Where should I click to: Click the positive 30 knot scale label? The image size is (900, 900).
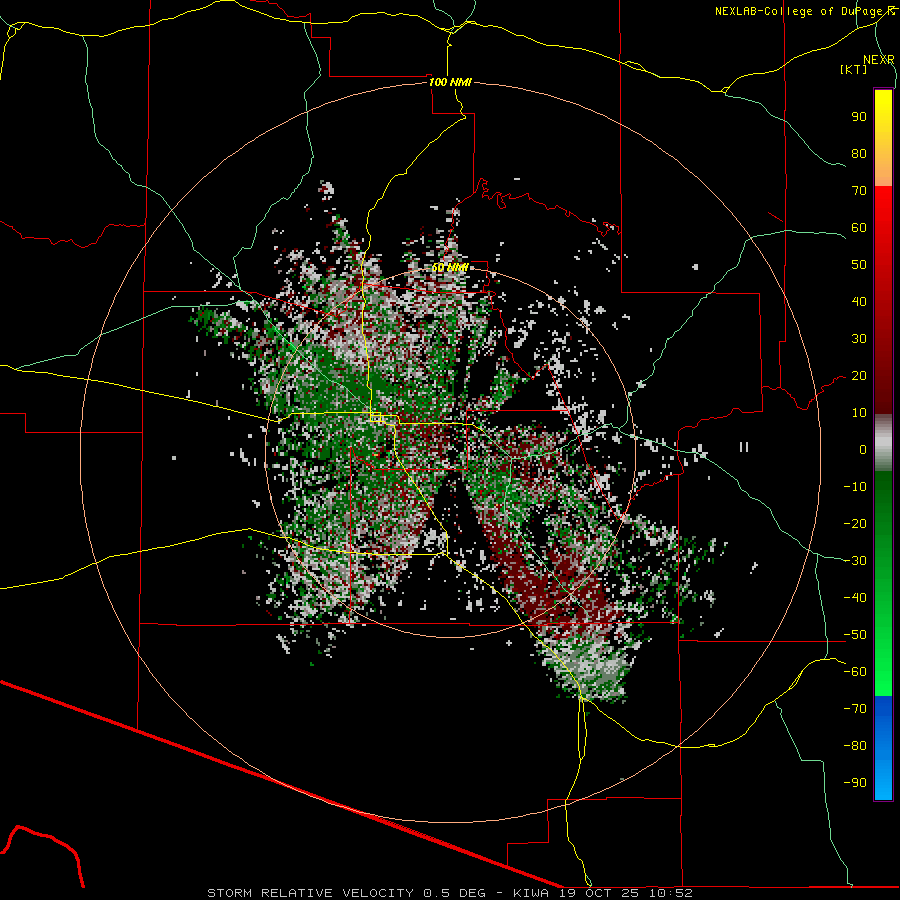(859, 339)
